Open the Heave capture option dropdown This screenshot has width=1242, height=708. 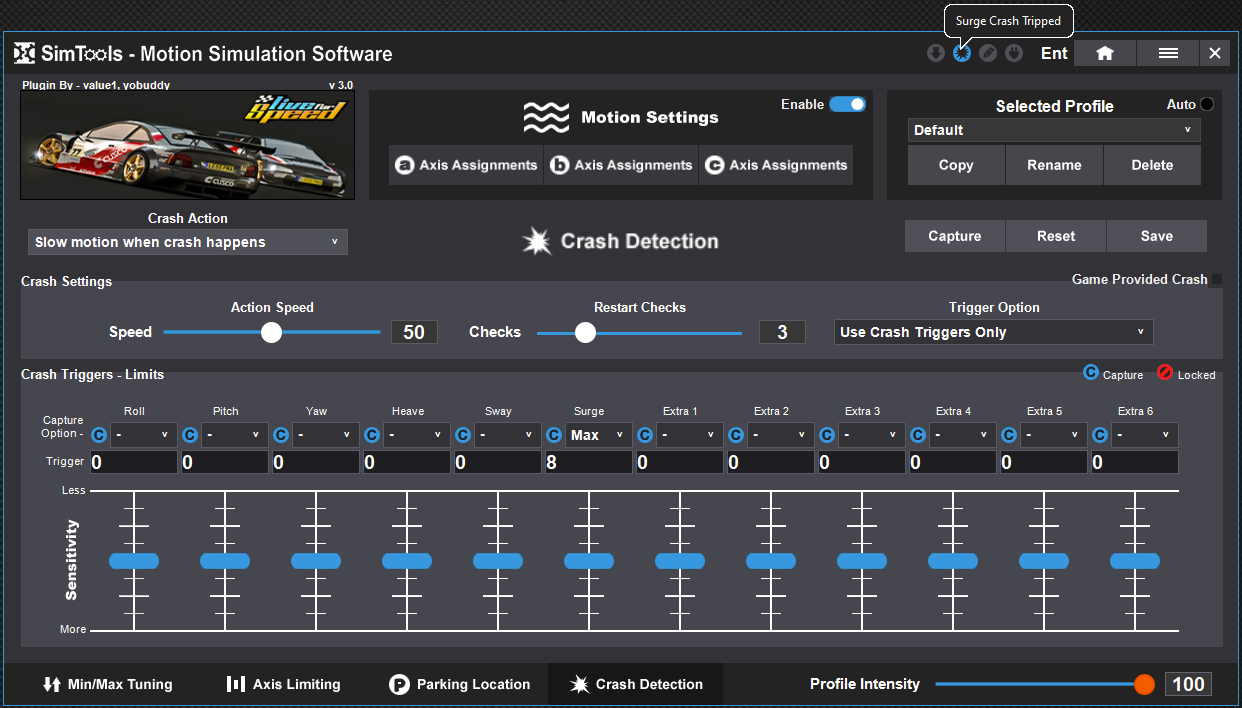pyautogui.click(x=417, y=435)
